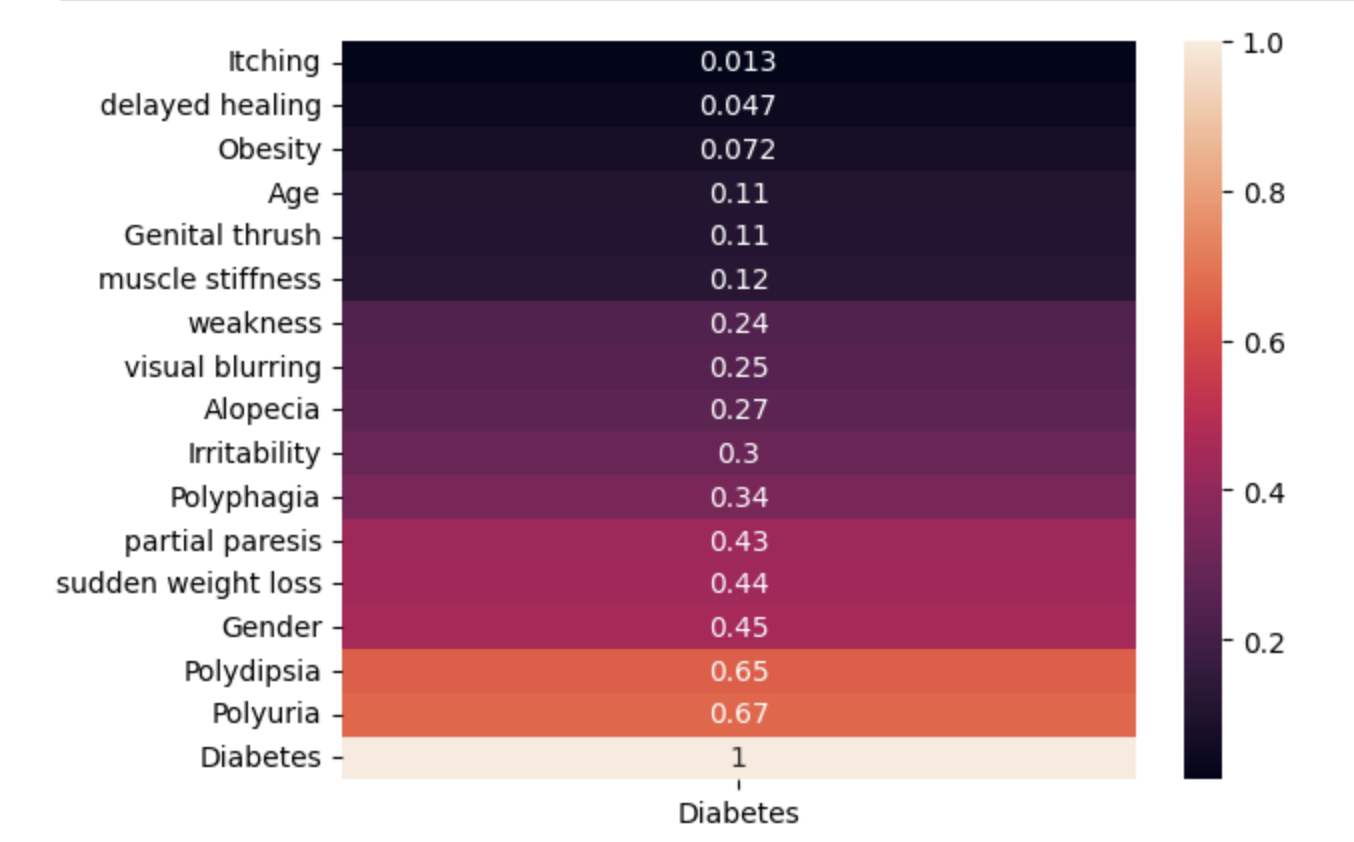1354x842 pixels.
Task: Click the Polydipsia cell showing 0.65
Action: tap(738, 670)
